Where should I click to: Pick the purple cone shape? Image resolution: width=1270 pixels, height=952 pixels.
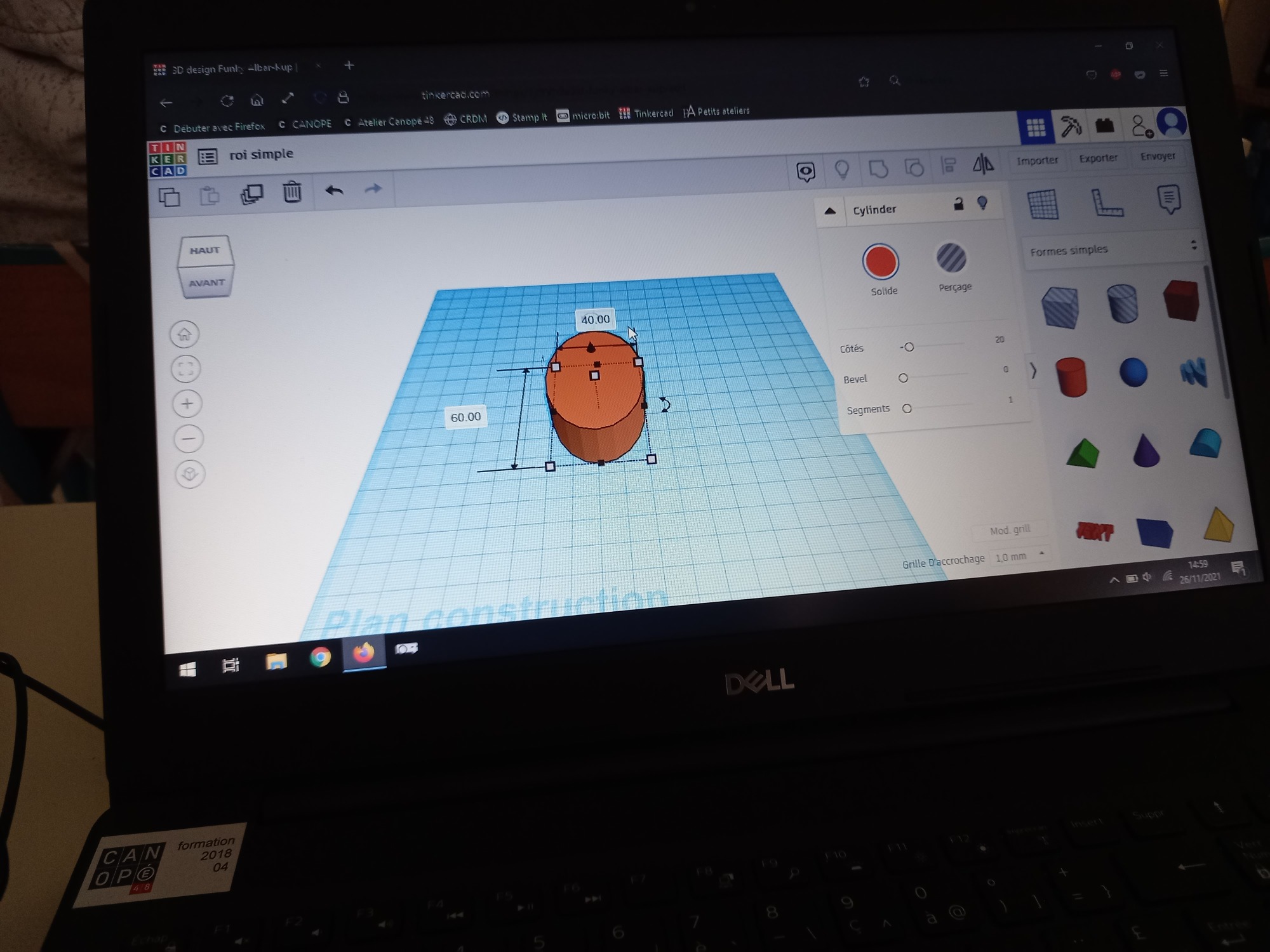pyautogui.click(x=1146, y=450)
